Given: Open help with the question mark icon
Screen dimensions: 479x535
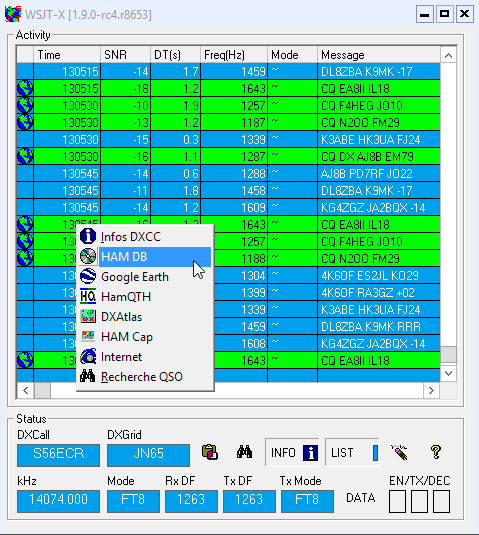Looking at the screenshot, I should tap(436, 452).
